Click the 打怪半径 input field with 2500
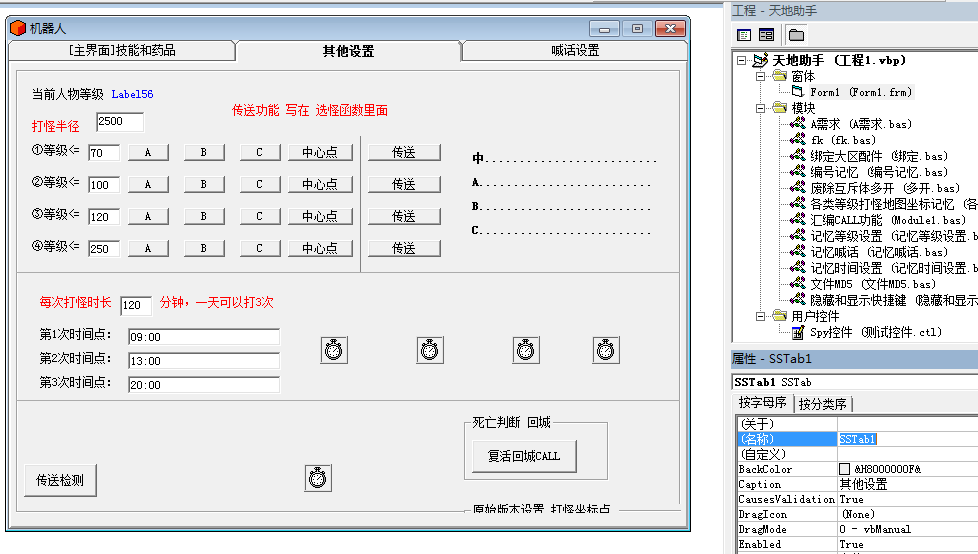 click(120, 122)
